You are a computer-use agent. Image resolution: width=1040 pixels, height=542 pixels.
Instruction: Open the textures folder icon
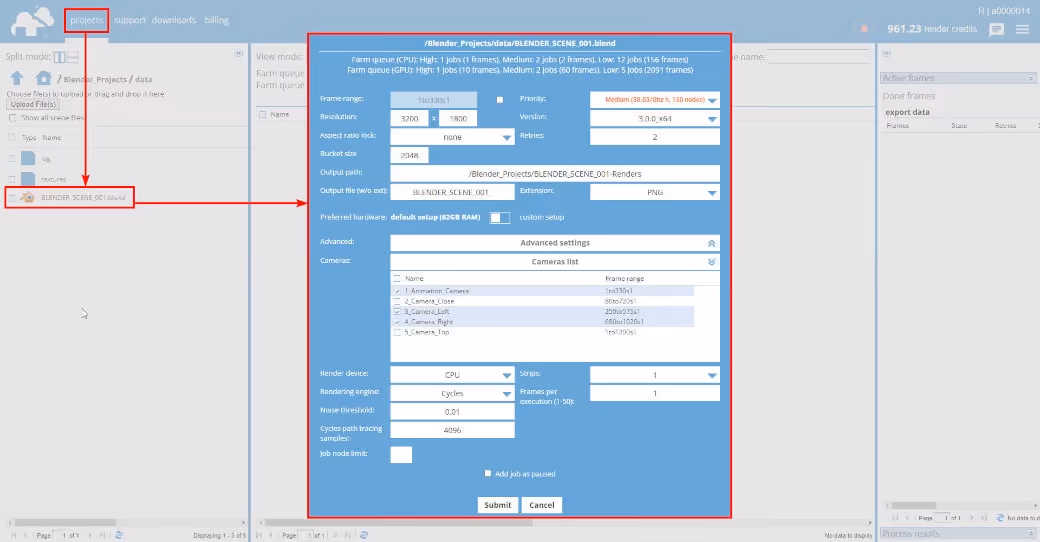tap(28, 178)
